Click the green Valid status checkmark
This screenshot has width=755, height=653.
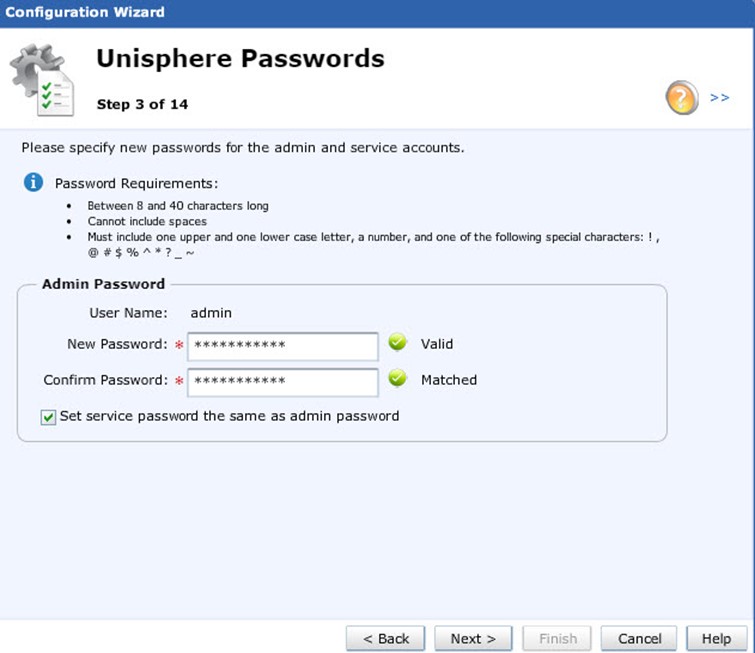397,342
